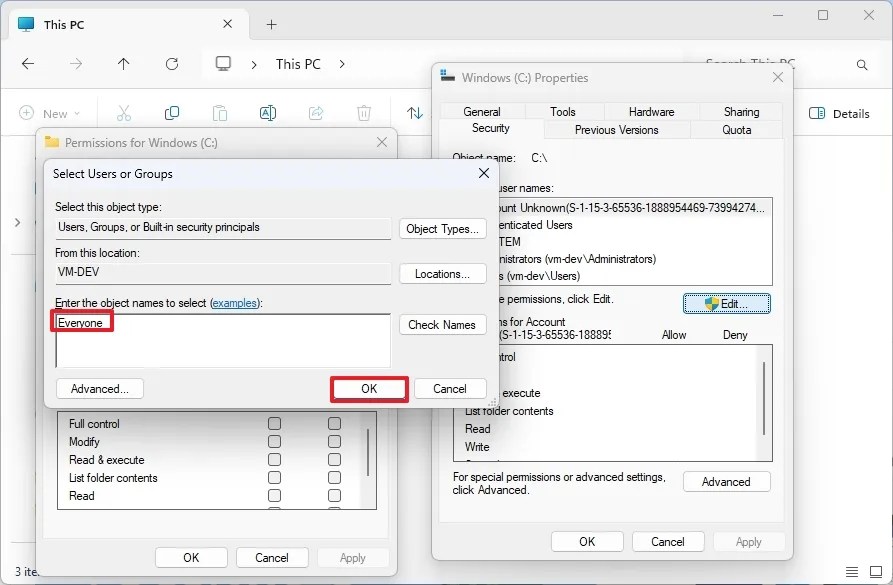Click the Rename icon in toolbar
Viewport: 893px width, 585px height.
268,113
